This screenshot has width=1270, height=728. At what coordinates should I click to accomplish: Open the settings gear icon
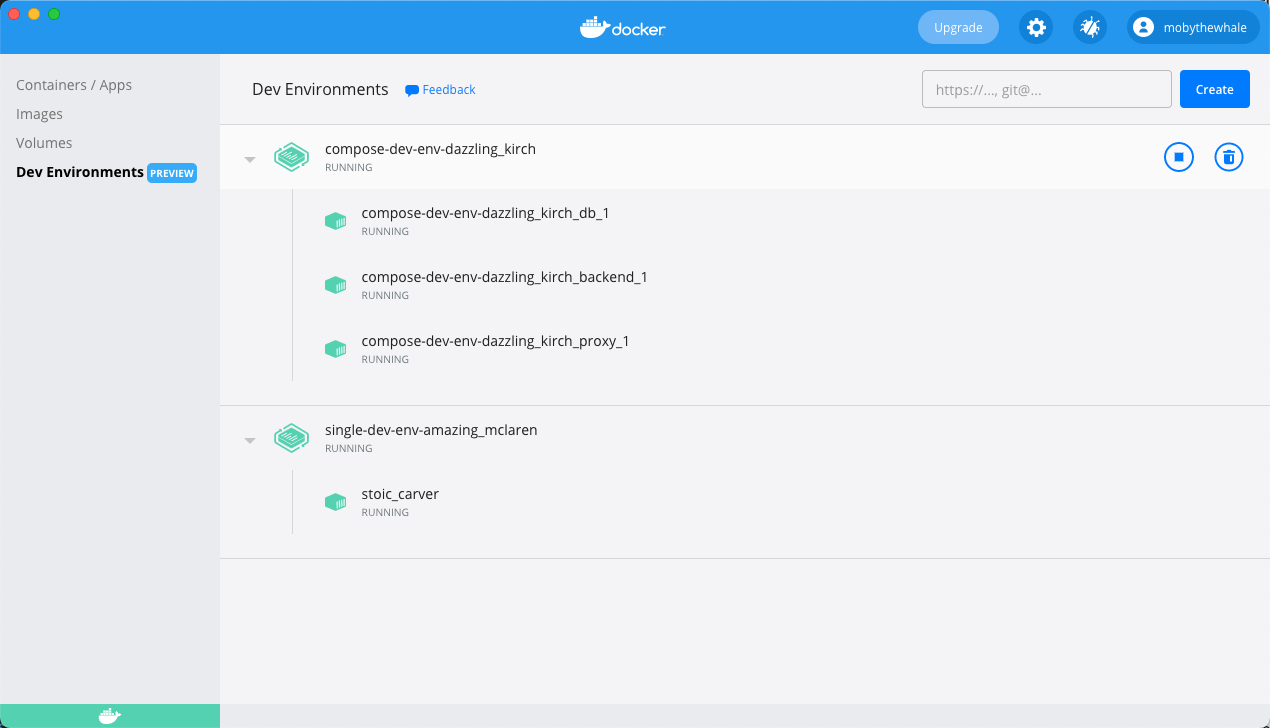(1036, 28)
